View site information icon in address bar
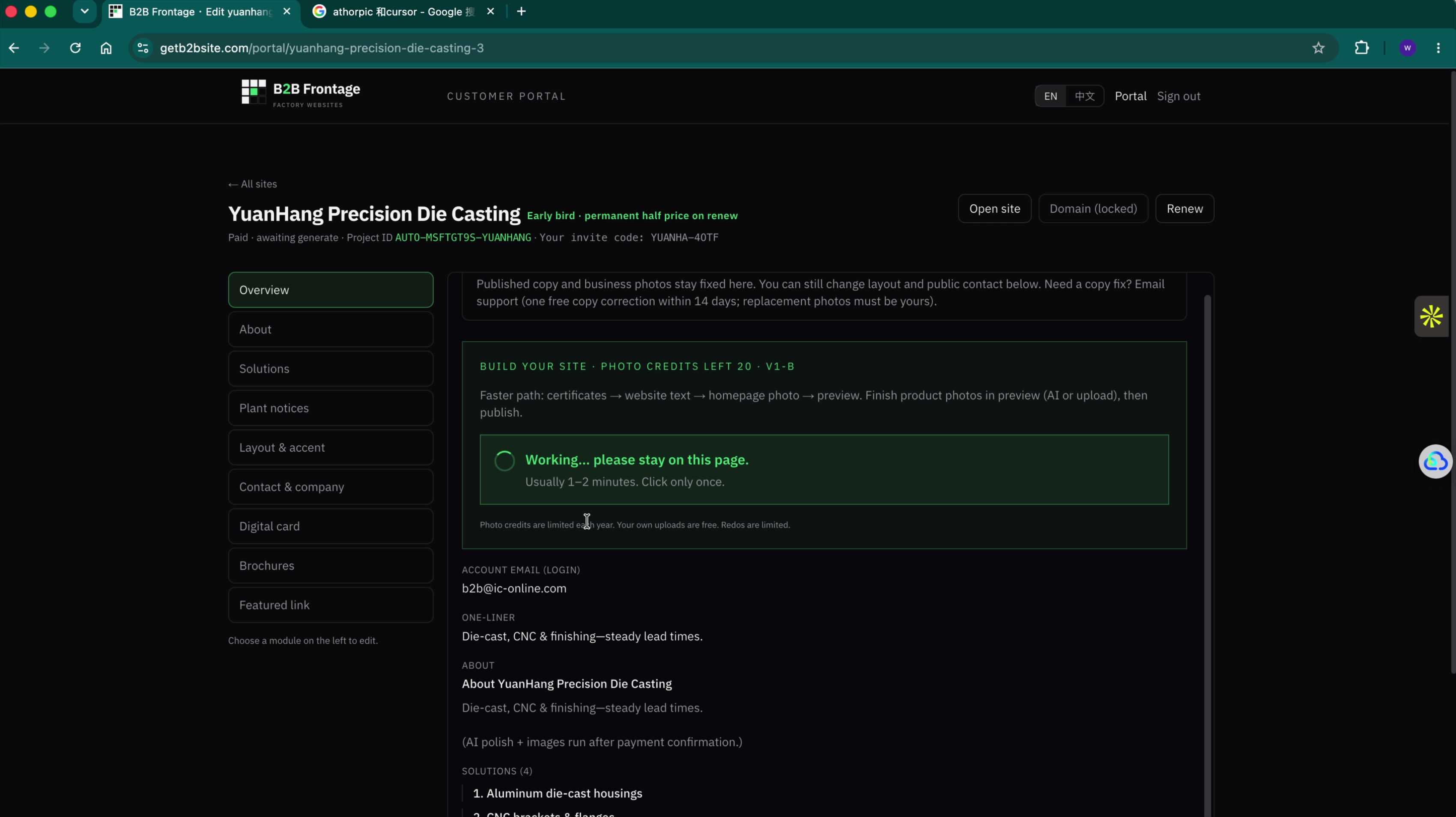1456x817 pixels. point(143,48)
